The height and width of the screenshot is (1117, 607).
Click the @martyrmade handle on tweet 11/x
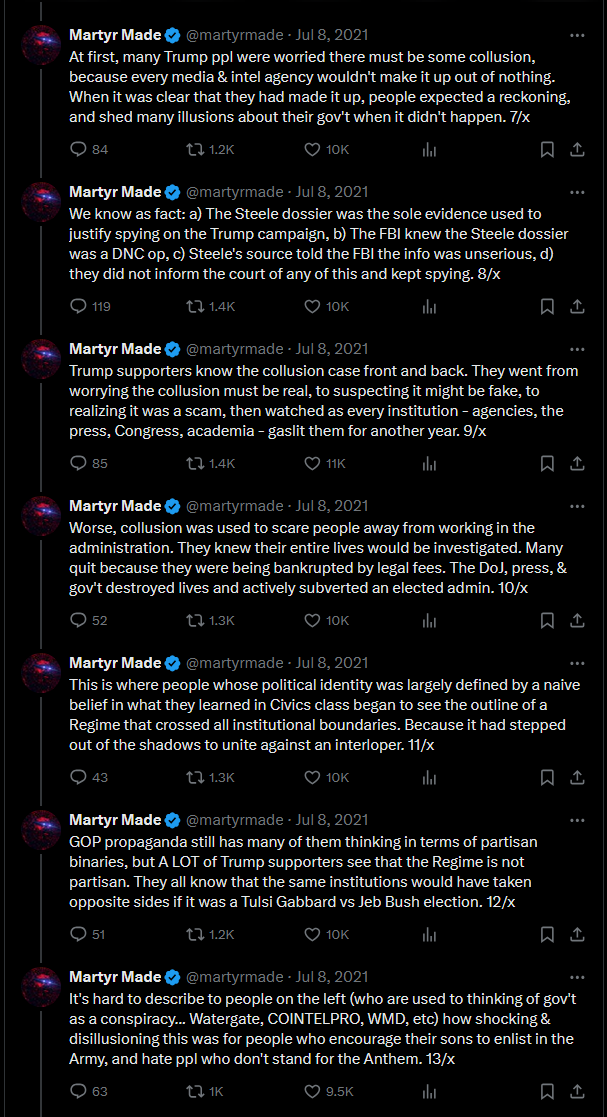coord(234,663)
